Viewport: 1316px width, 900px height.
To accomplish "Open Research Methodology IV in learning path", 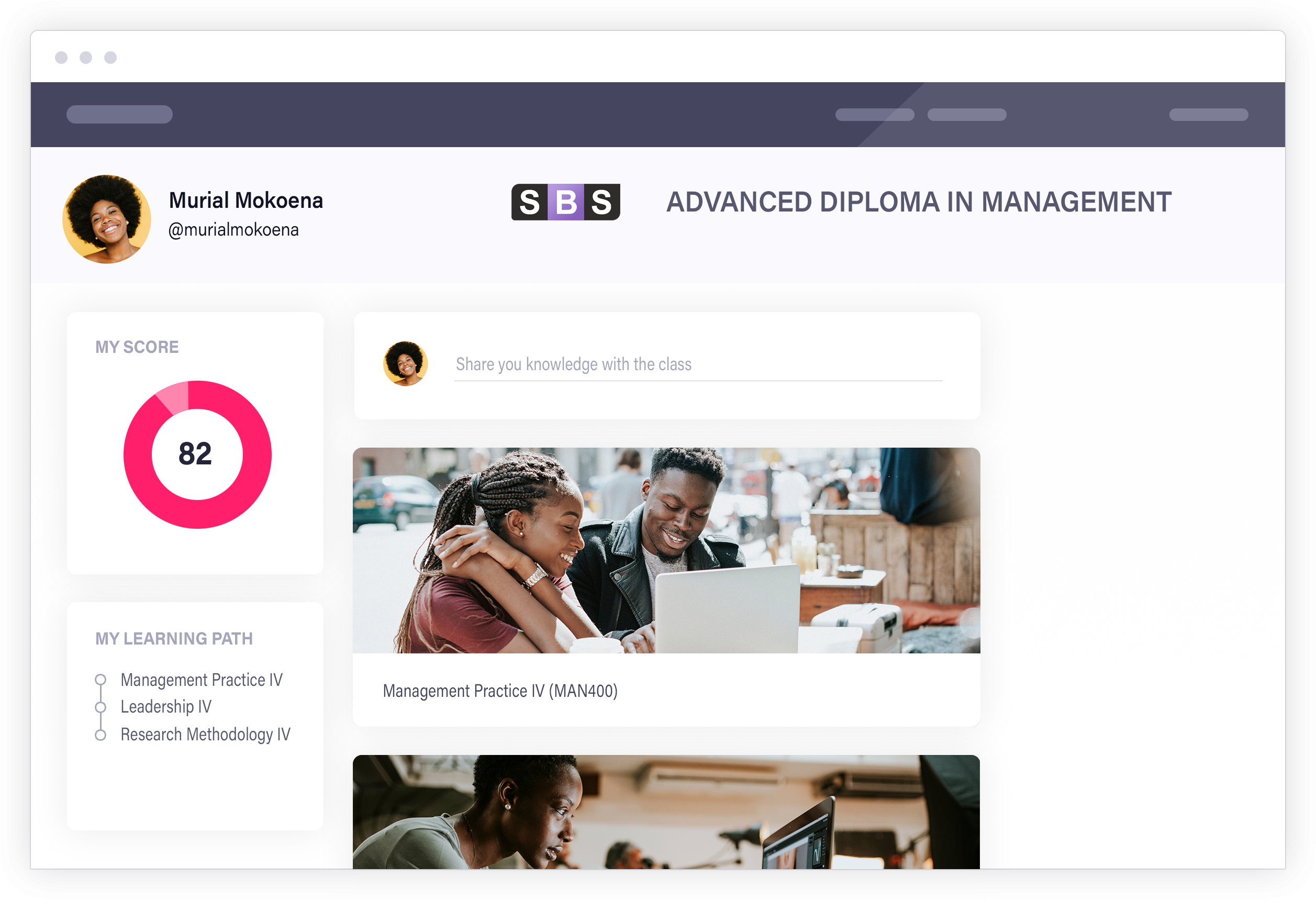I will pyautogui.click(x=205, y=734).
